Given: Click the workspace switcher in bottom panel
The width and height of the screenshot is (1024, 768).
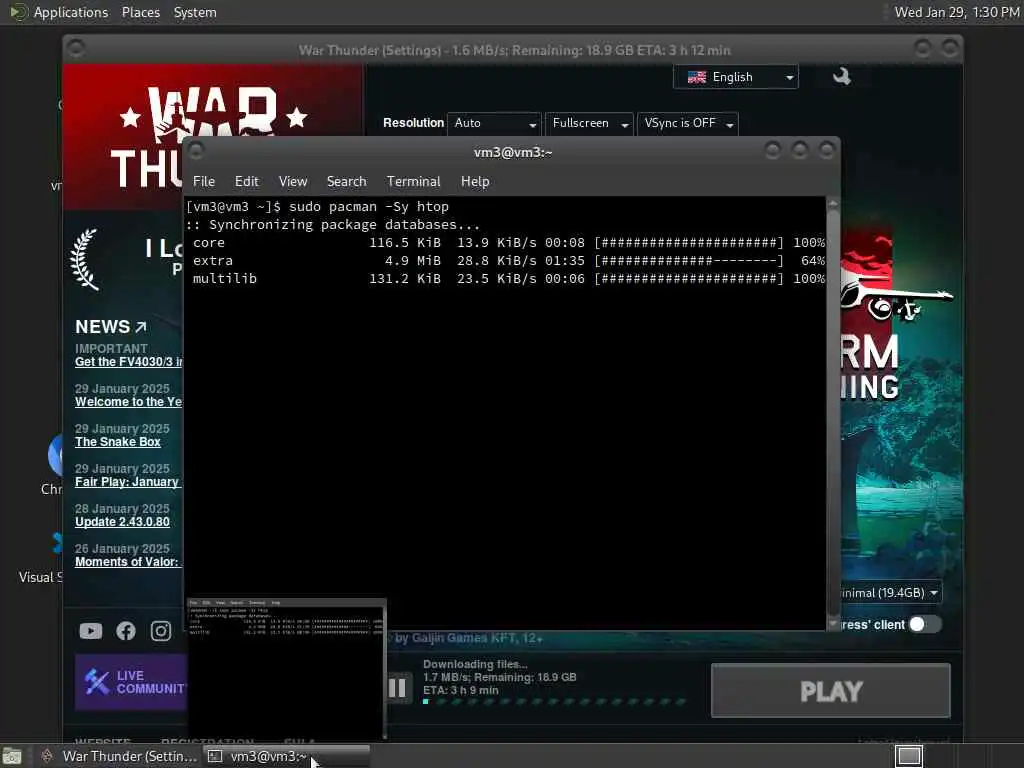Looking at the screenshot, I should [x=908, y=756].
